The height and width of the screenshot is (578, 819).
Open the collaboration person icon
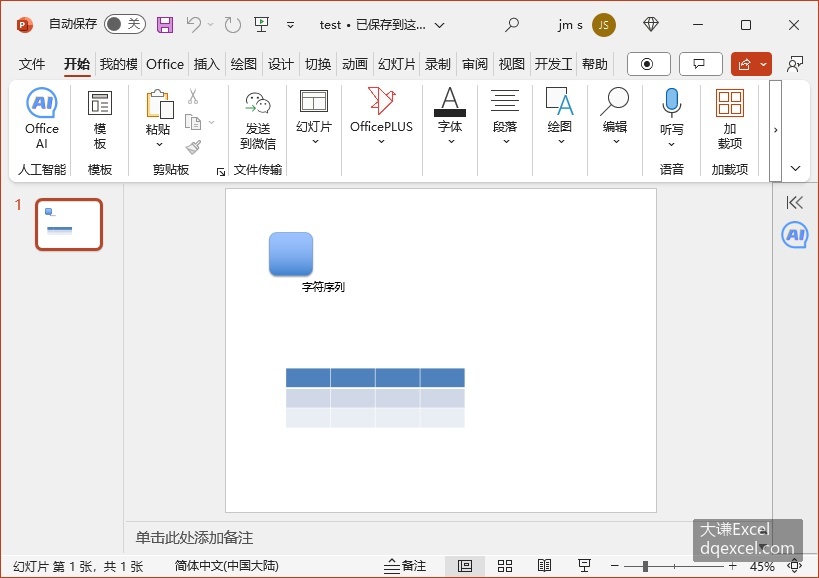pyautogui.click(x=795, y=64)
